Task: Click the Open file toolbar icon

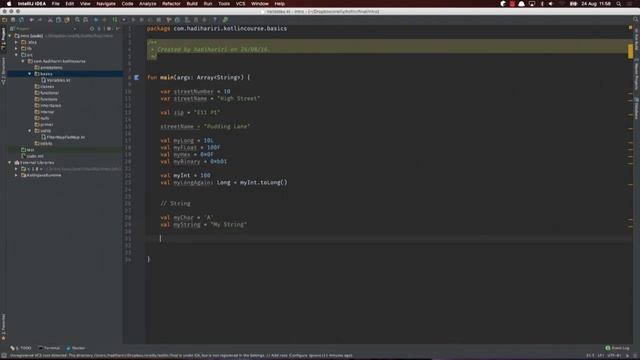Action: (4, 20)
